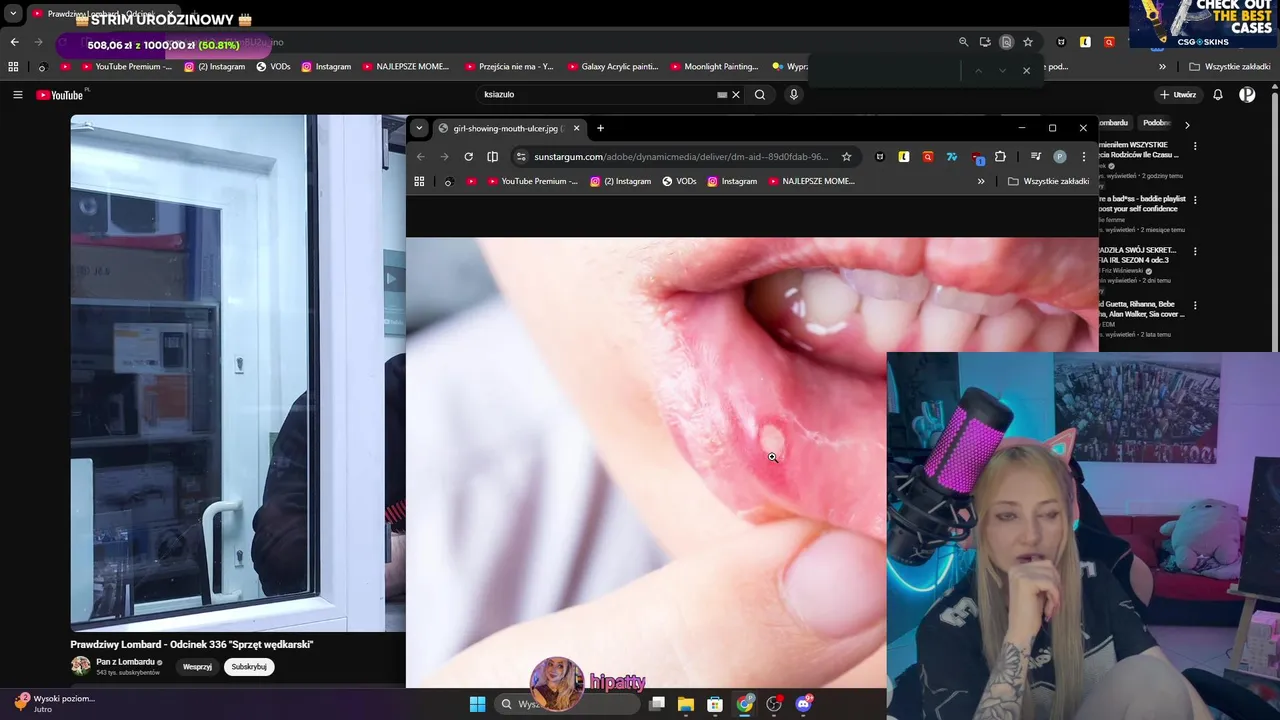Open the 'Wszystkie zakładki' folder in front window
This screenshot has height=720, width=1280.
pos(1048,181)
